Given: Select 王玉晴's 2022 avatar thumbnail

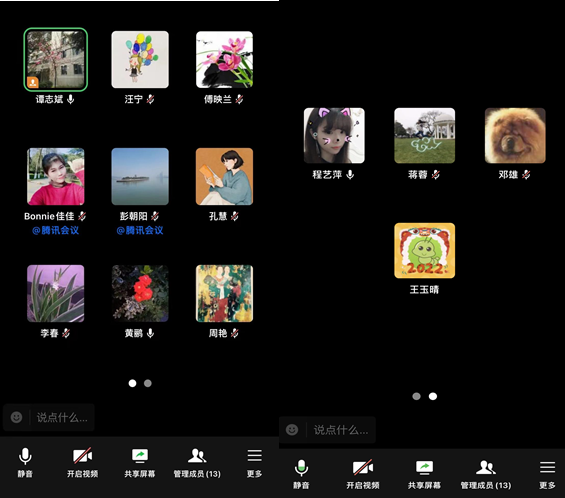Looking at the screenshot, I should click(424, 250).
